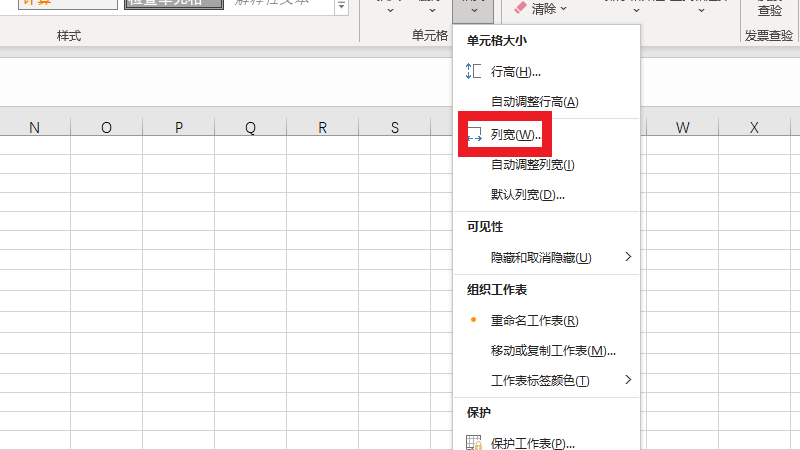Select column N header

click(35, 127)
